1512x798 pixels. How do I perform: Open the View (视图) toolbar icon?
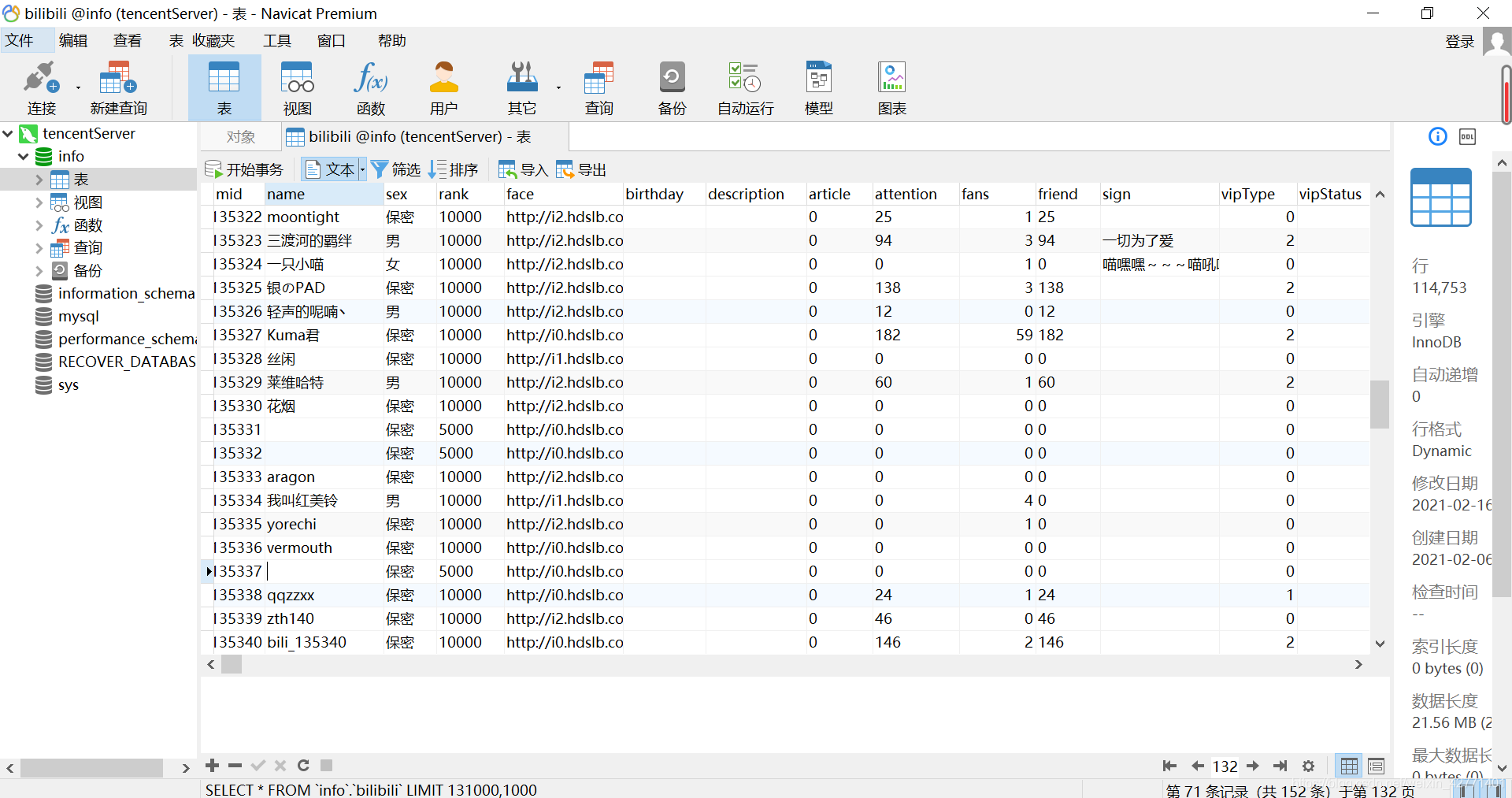tap(298, 87)
